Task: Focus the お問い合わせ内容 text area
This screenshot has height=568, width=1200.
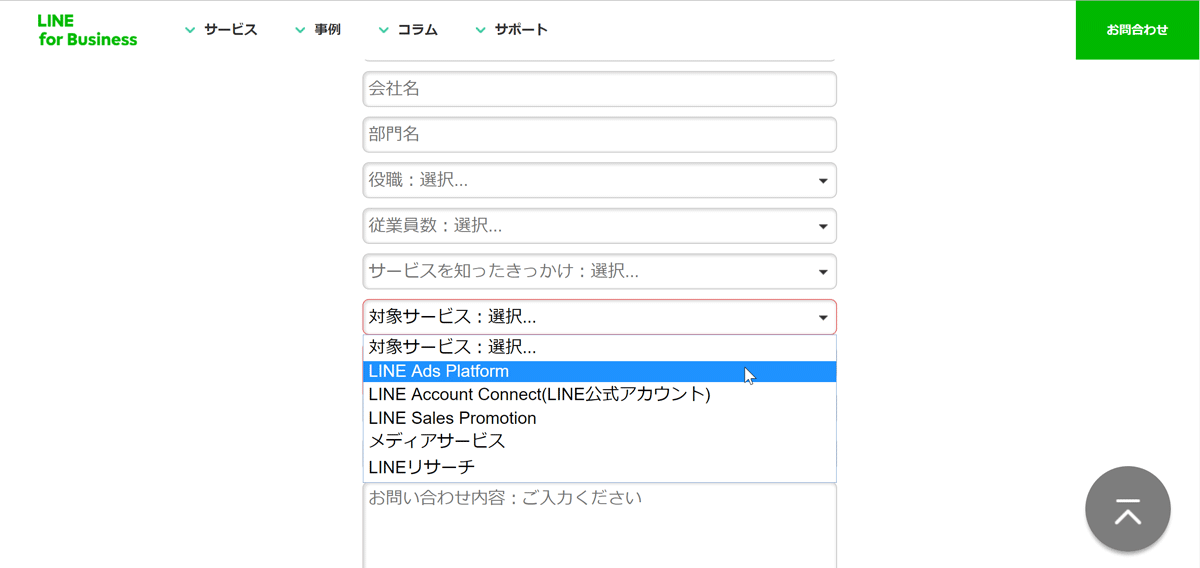Action: (600, 527)
